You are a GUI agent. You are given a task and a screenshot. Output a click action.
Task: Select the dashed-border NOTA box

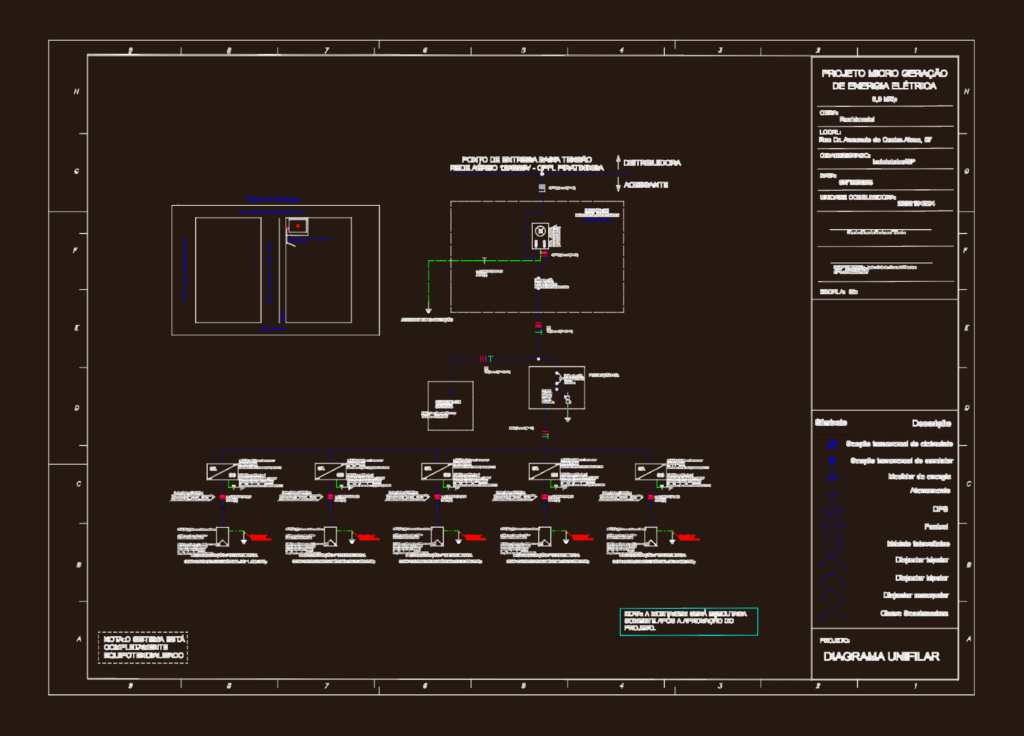point(143,647)
